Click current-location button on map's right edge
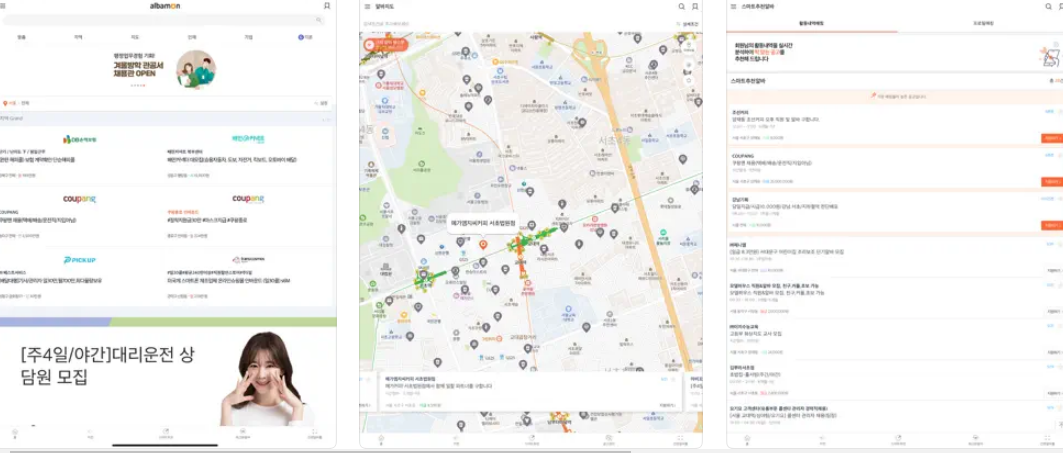 click(x=689, y=64)
